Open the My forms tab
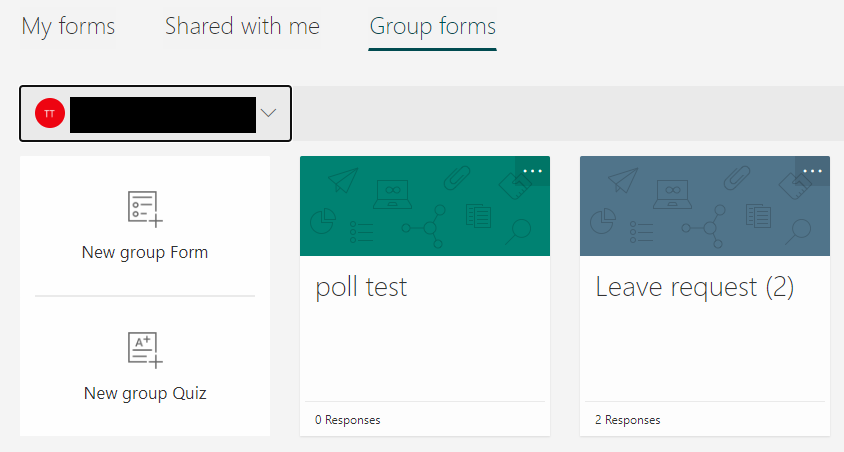The height and width of the screenshot is (452, 844). point(68,26)
